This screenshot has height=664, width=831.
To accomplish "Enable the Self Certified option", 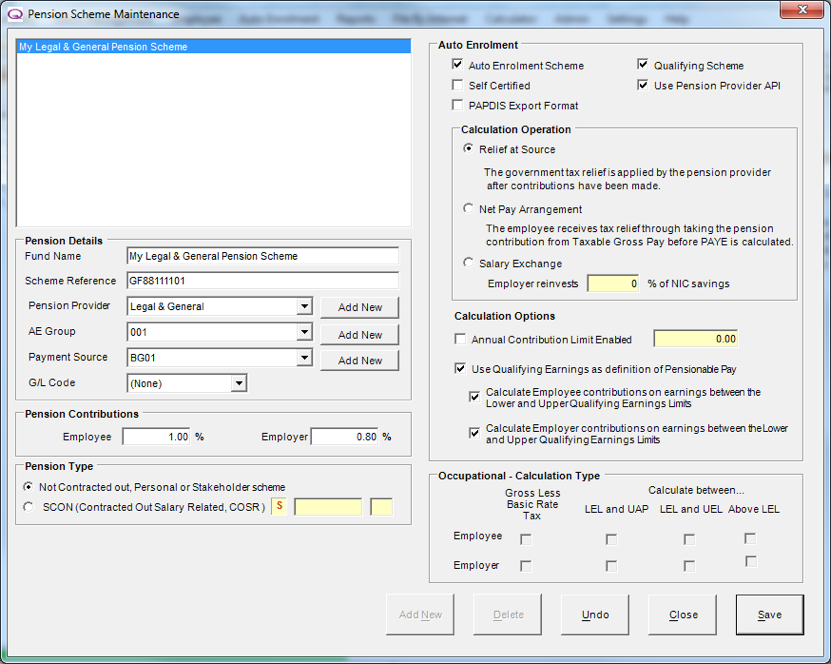I will 458,85.
